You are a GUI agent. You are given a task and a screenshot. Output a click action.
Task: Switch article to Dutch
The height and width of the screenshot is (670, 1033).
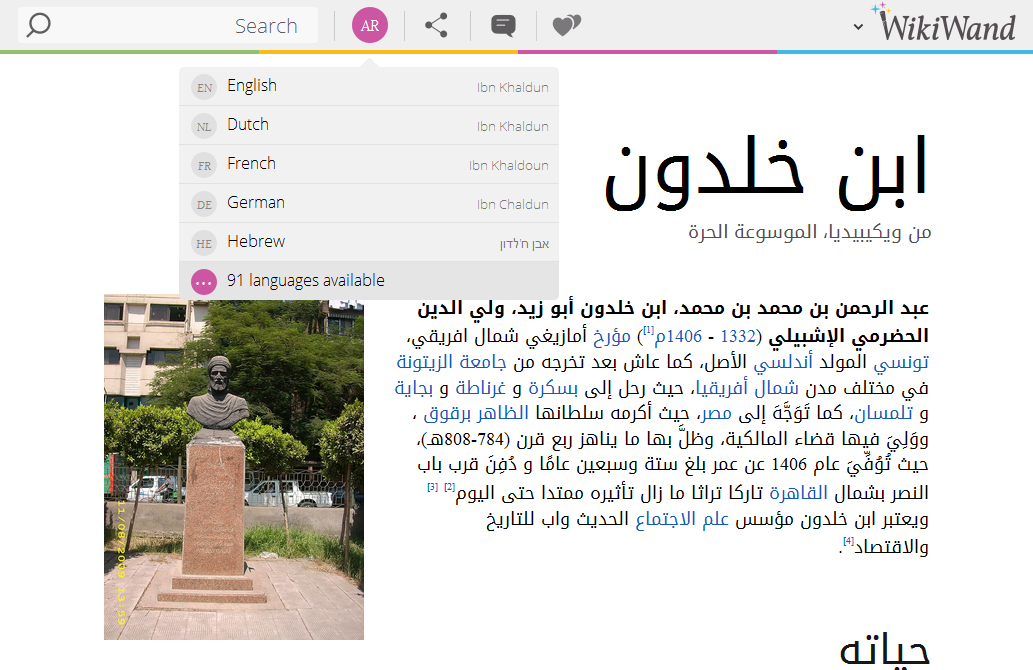coord(248,125)
